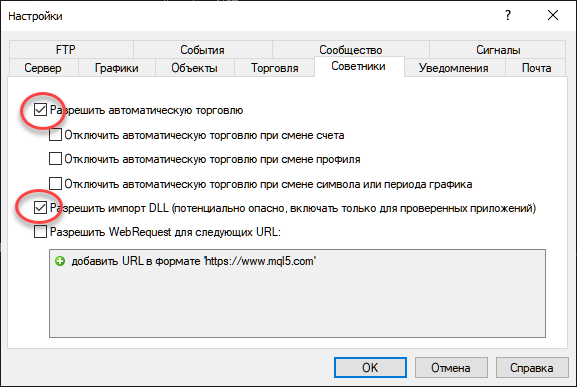This screenshot has width=577, height=387.
Task: Go to the Графики tab
Action: click(117, 68)
